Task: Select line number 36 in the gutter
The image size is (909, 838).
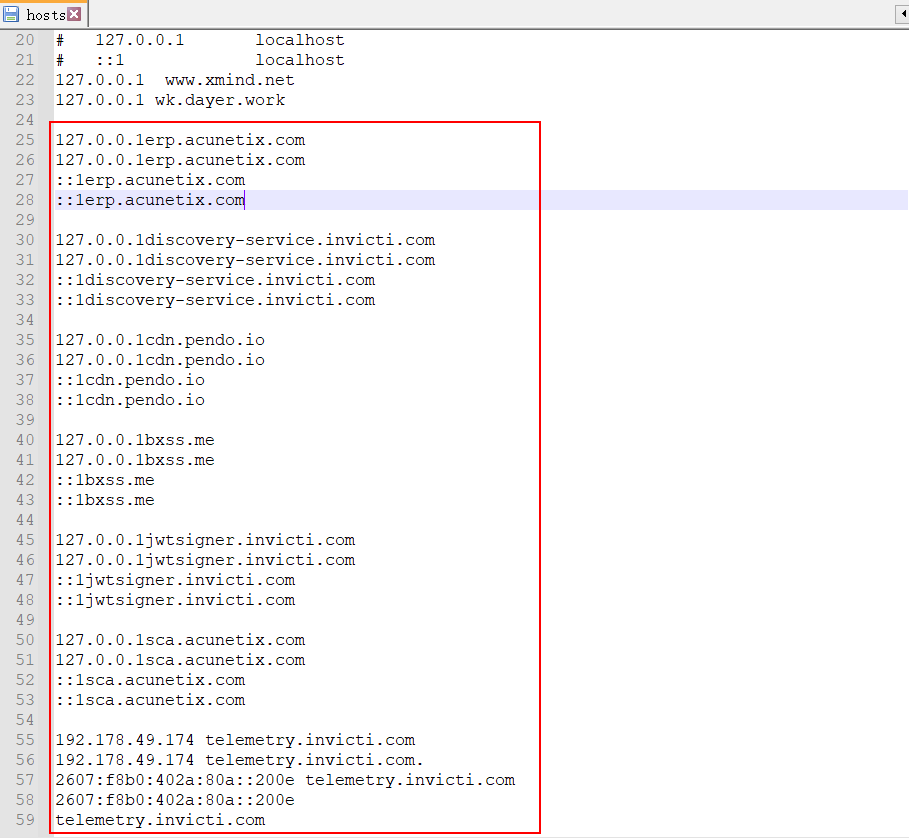Action: [x=25, y=360]
